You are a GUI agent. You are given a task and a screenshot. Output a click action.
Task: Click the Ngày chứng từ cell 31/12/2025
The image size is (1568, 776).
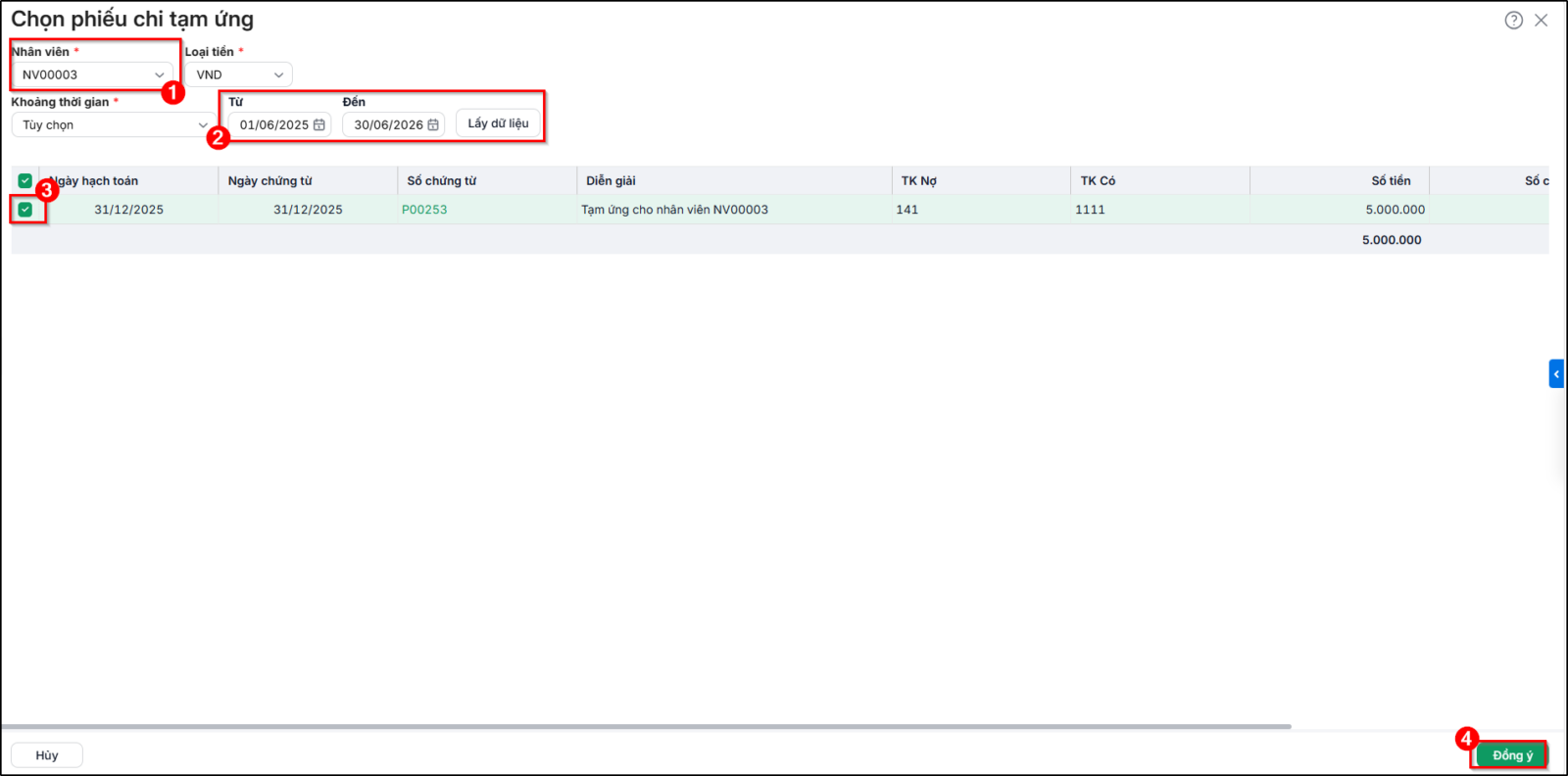308,210
